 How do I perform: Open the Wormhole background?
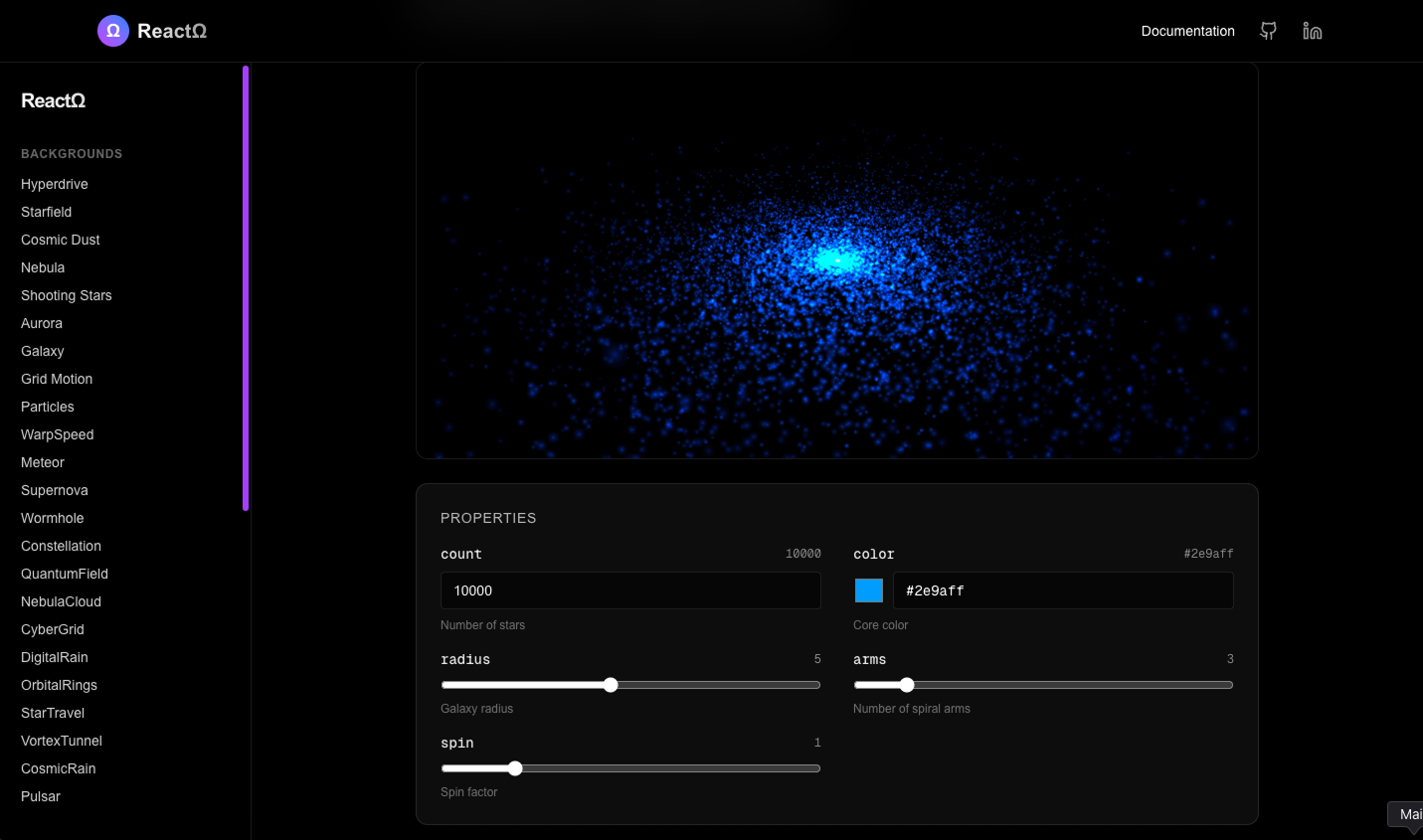pos(52,518)
